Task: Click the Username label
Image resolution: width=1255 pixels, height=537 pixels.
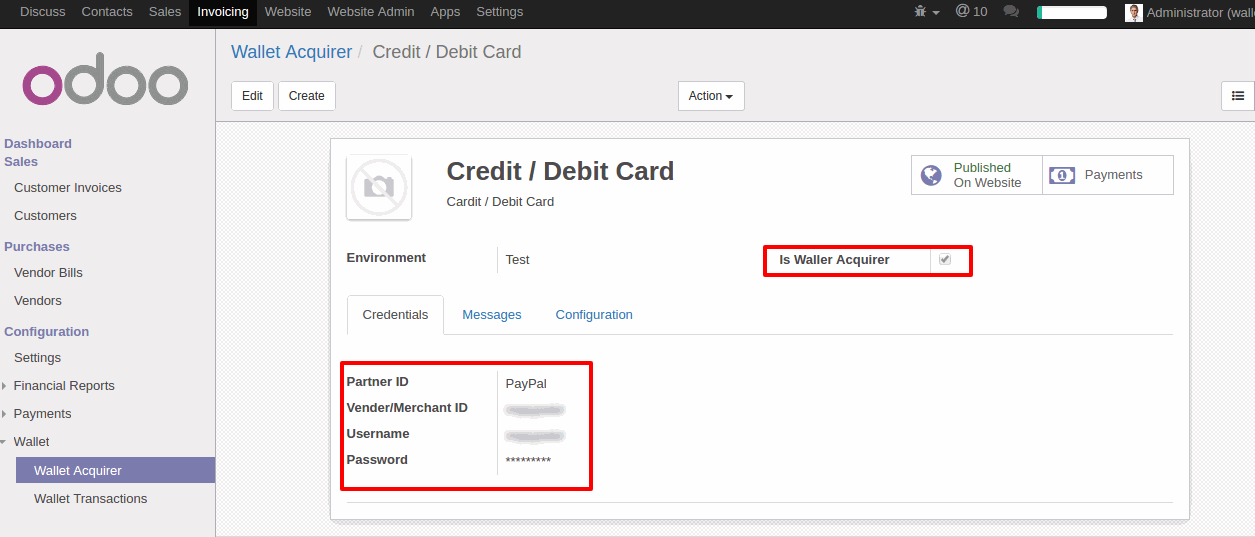Action: point(378,434)
